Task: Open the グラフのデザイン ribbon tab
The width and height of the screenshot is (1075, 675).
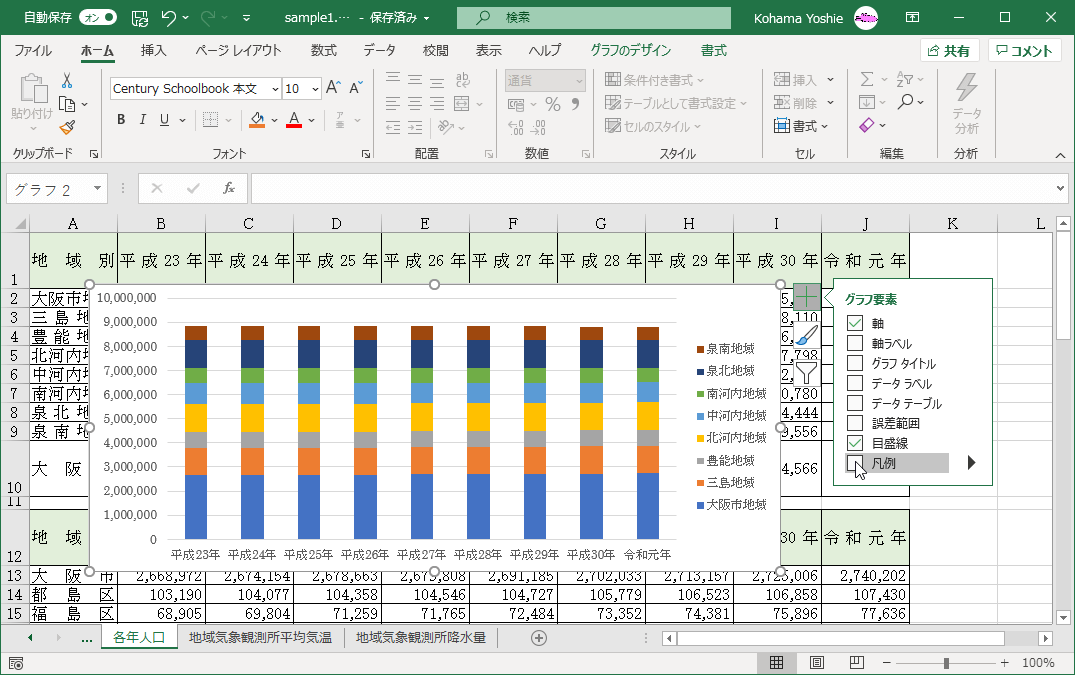Action: tap(630, 51)
